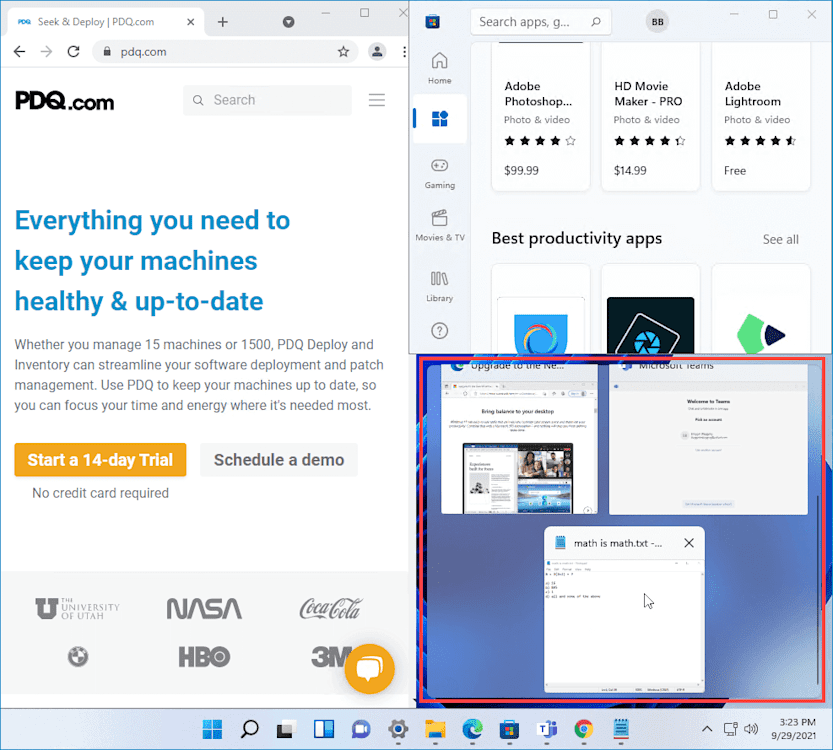Image resolution: width=833 pixels, height=750 pixels.
Task: Open the Windows Start button
Action: (212, 729)
